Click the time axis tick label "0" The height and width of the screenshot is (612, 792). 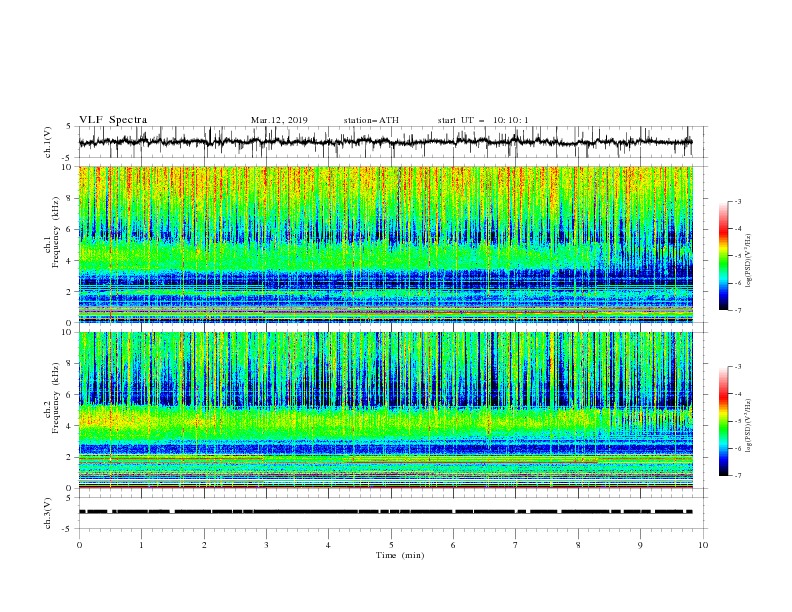coord(79,545)
